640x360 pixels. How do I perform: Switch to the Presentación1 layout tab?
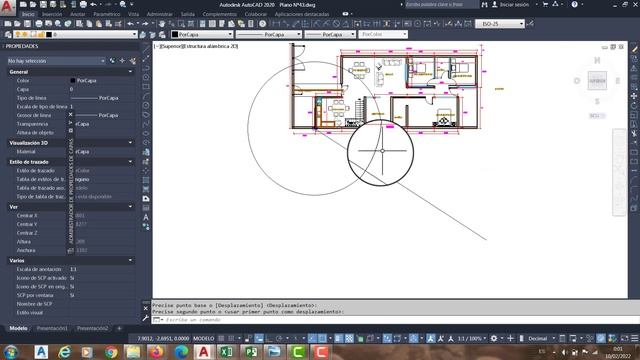tap(52, 328)
